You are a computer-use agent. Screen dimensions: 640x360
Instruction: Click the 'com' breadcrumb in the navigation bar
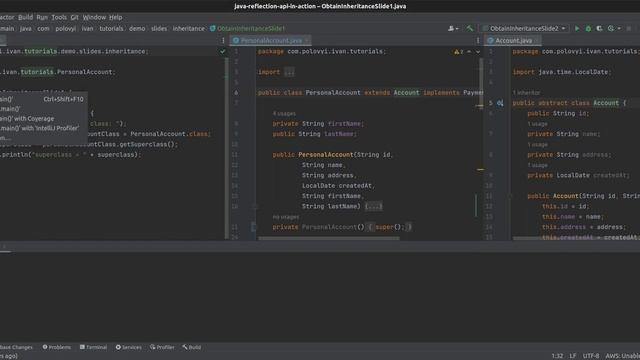click(x=43, y=29)
